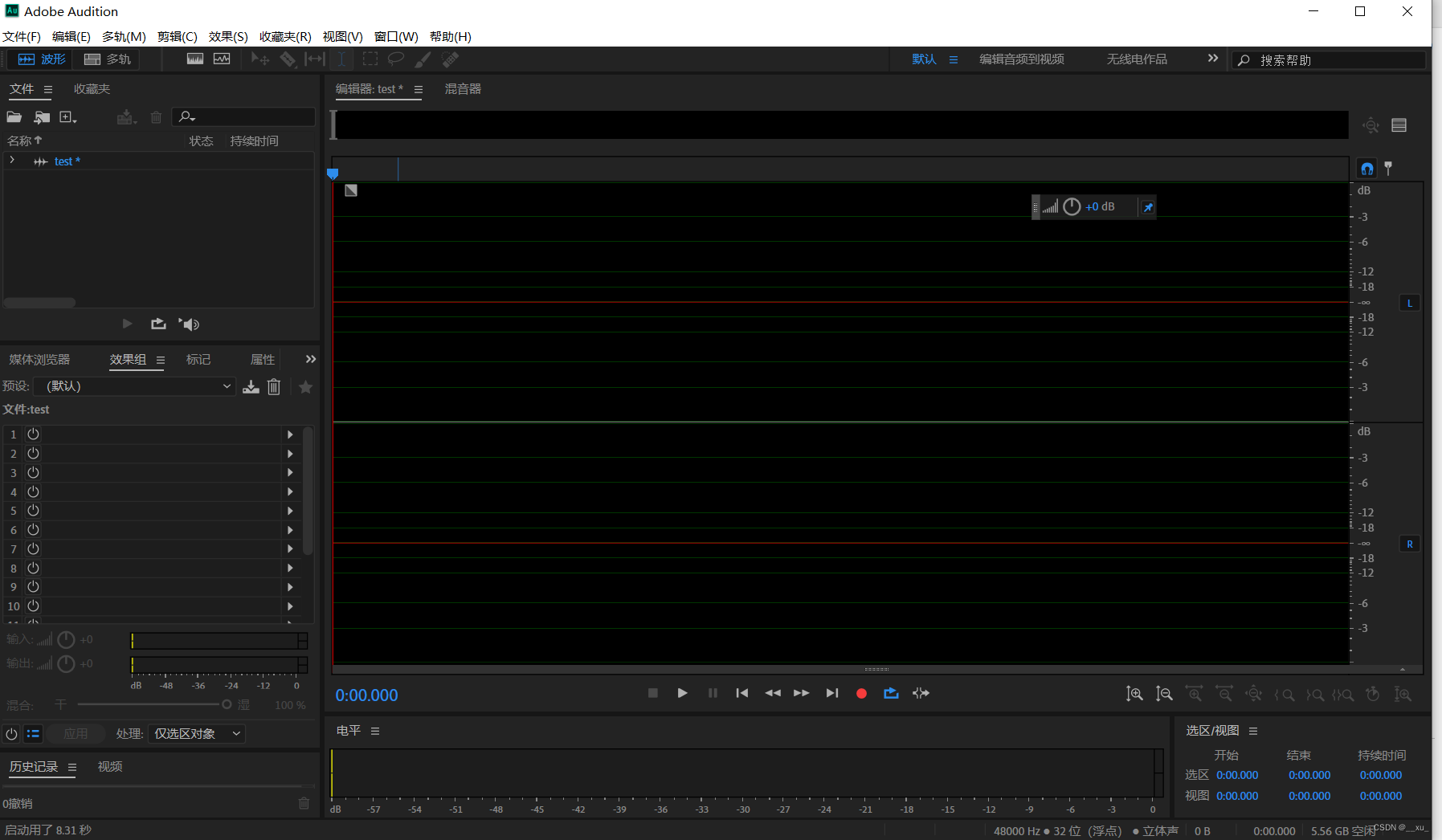The width and height of the screenshot is (1442, 840).
Task: Click the Files panel trash icon
Action: click(156, 117)
